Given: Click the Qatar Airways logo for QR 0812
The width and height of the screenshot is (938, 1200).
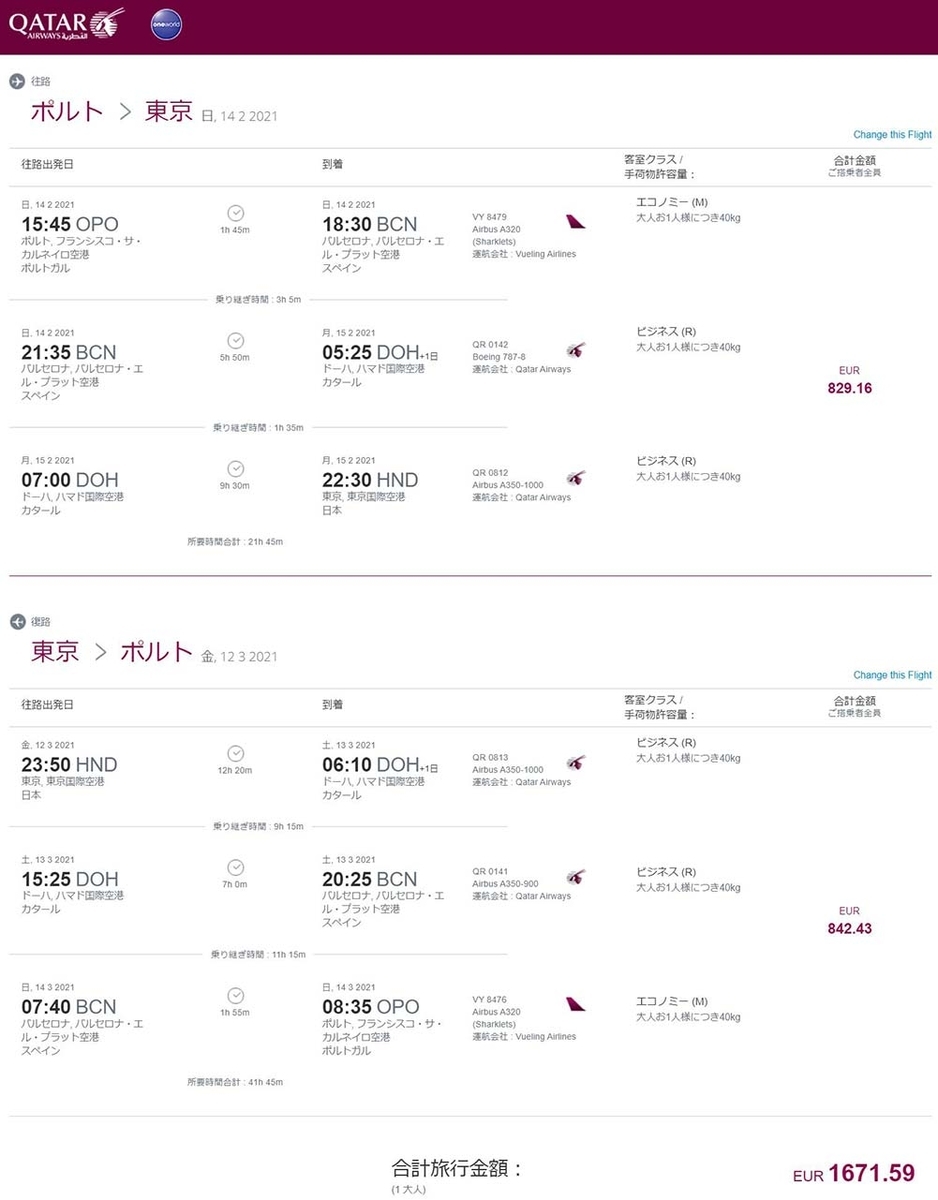Looking at the screenshot, I should tap(575, 478).
